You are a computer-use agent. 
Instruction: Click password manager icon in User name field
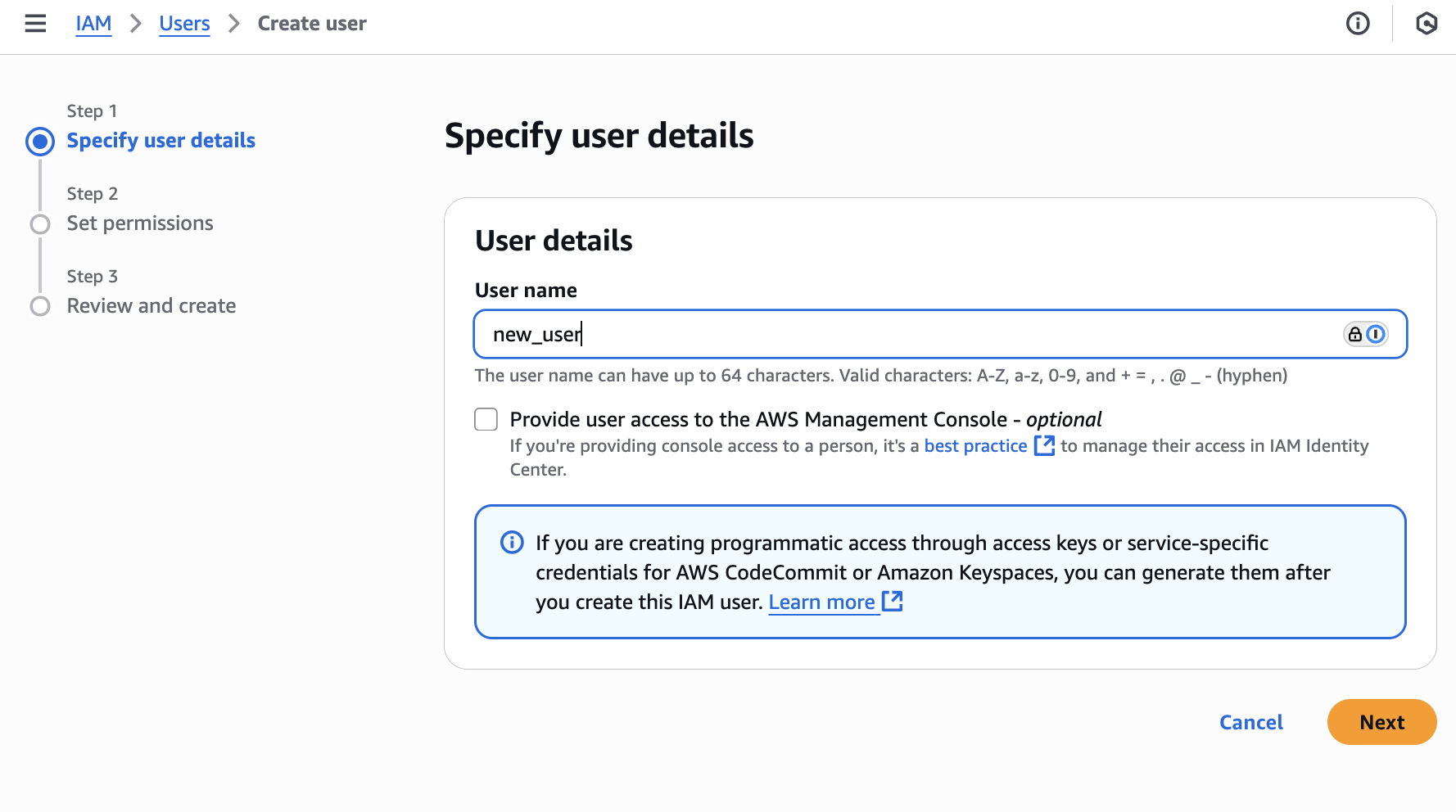click(1366, 334)
